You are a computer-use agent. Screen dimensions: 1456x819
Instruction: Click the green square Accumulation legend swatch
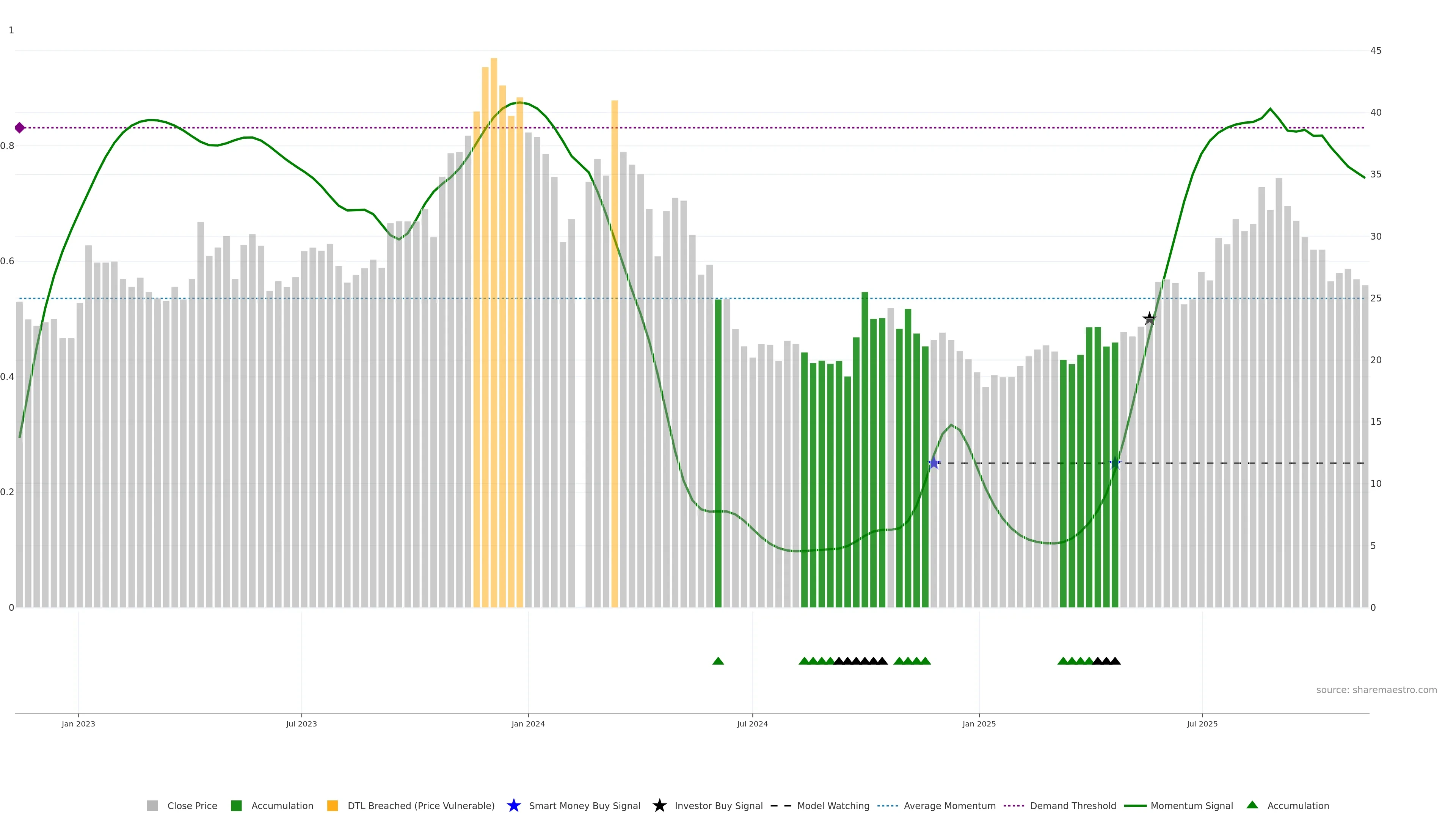point(236,806)
